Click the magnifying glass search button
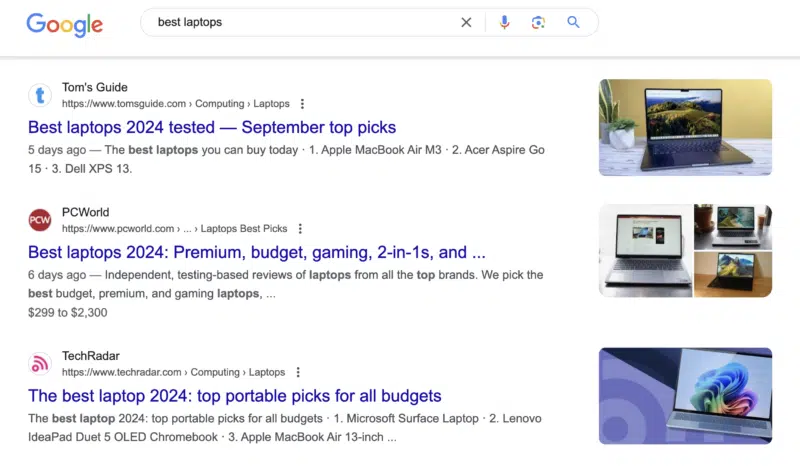 pos(573,22)
